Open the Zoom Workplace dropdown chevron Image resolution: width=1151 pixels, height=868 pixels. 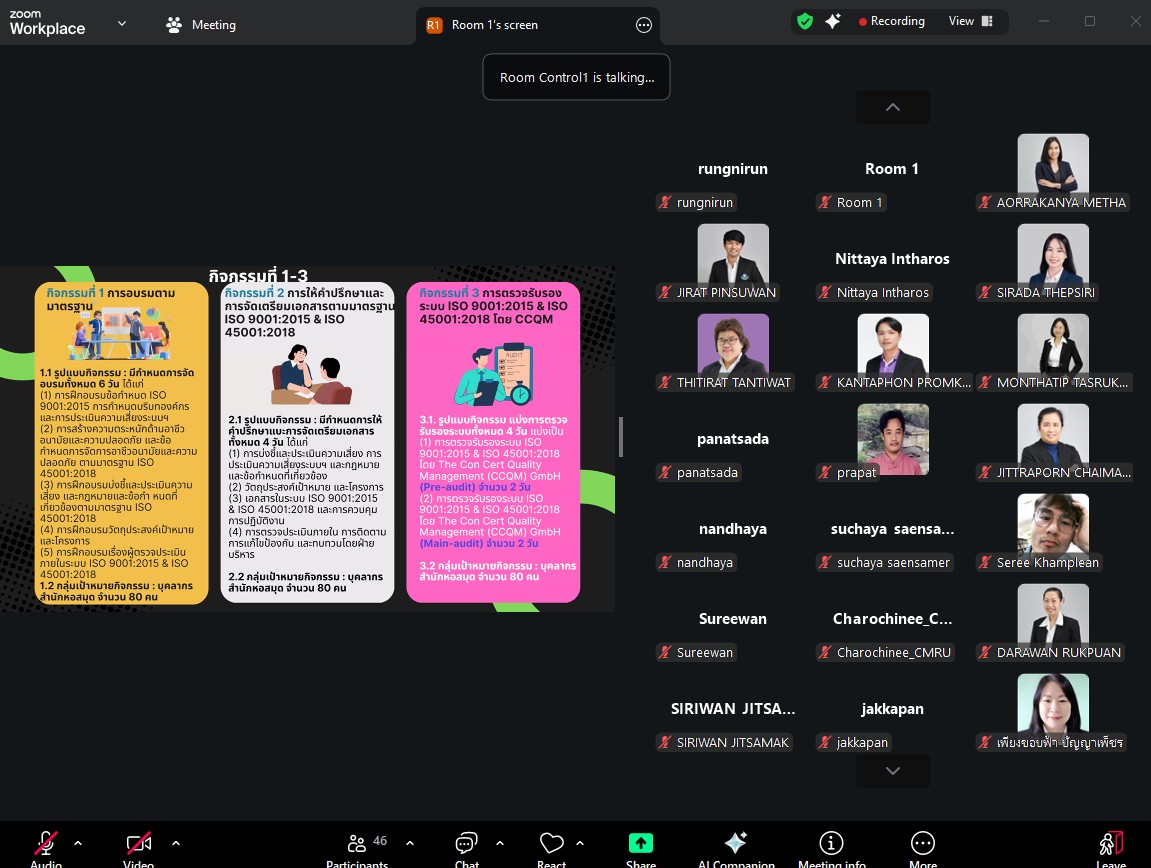click(x=122, y=23)
